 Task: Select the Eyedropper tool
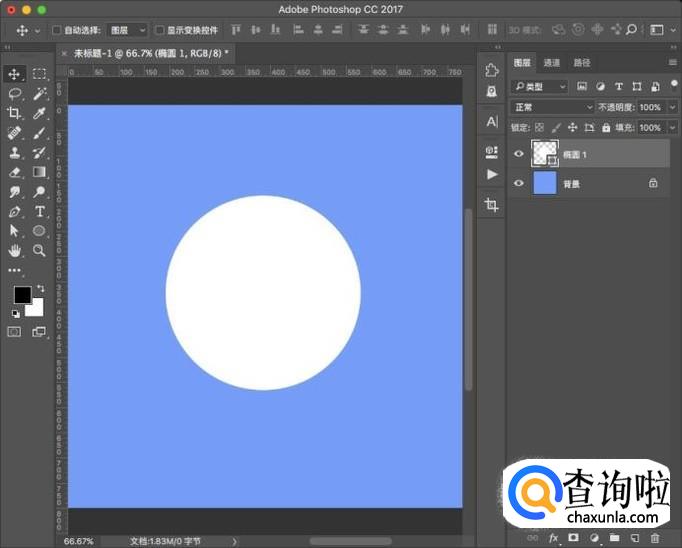click(40, 113)
